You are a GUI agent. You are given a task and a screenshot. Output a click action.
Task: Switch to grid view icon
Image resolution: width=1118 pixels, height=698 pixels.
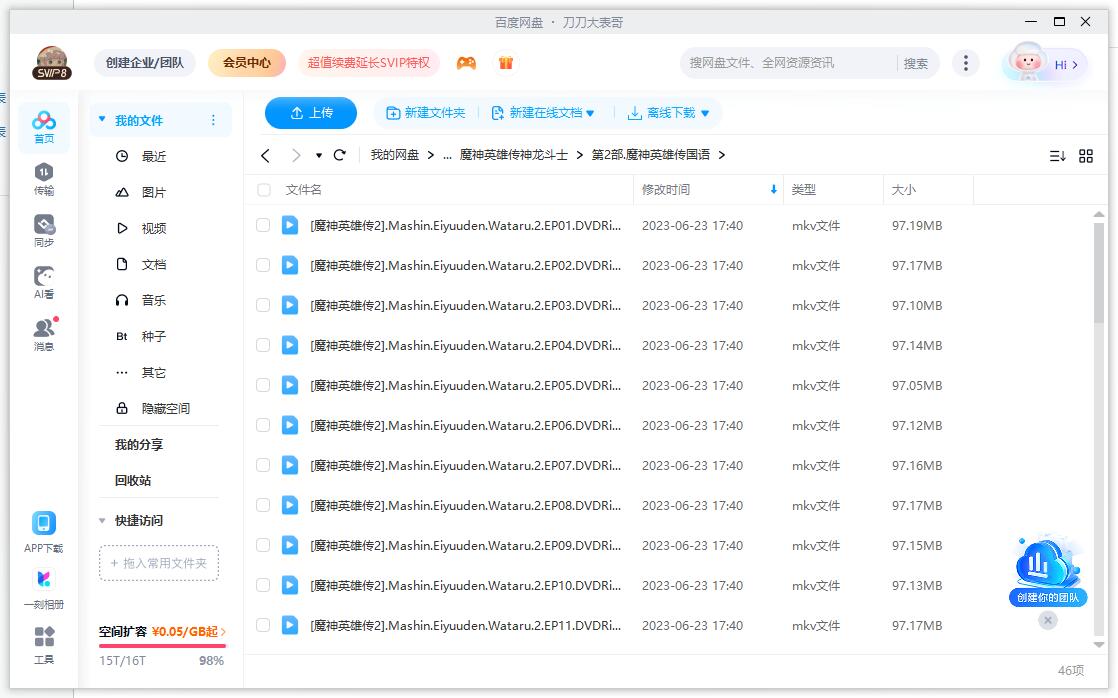tap(1086, 155)
